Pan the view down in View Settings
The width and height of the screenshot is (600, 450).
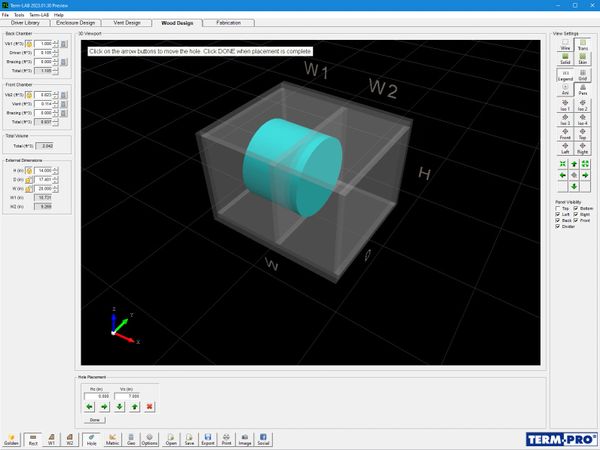click(574, 186)
